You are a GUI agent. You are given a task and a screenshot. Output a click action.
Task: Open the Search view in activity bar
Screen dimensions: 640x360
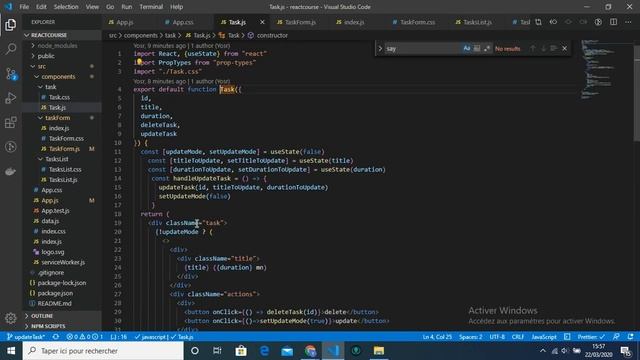[x=11, y=49]
